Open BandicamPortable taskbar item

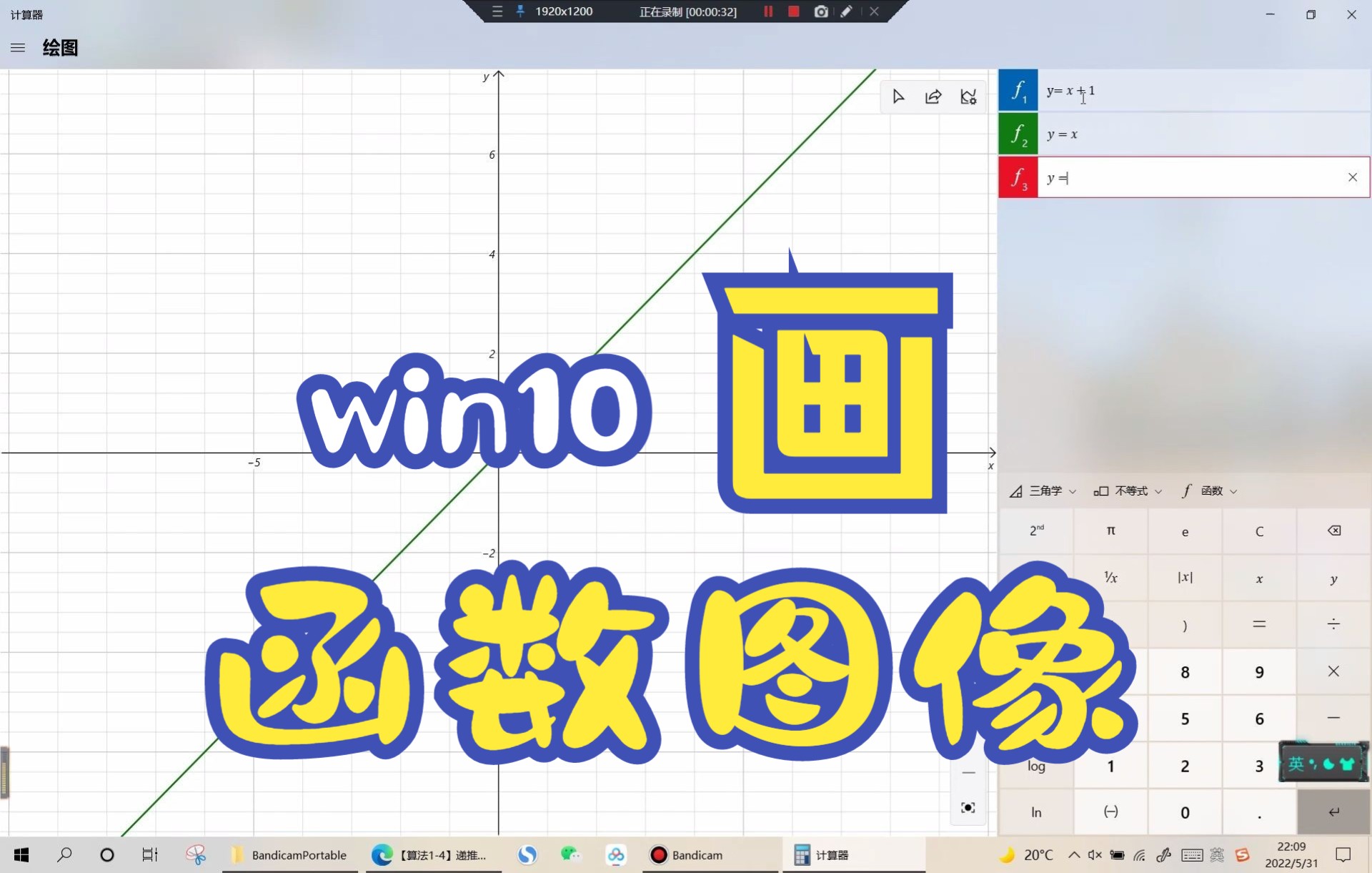tap(289, 855)
